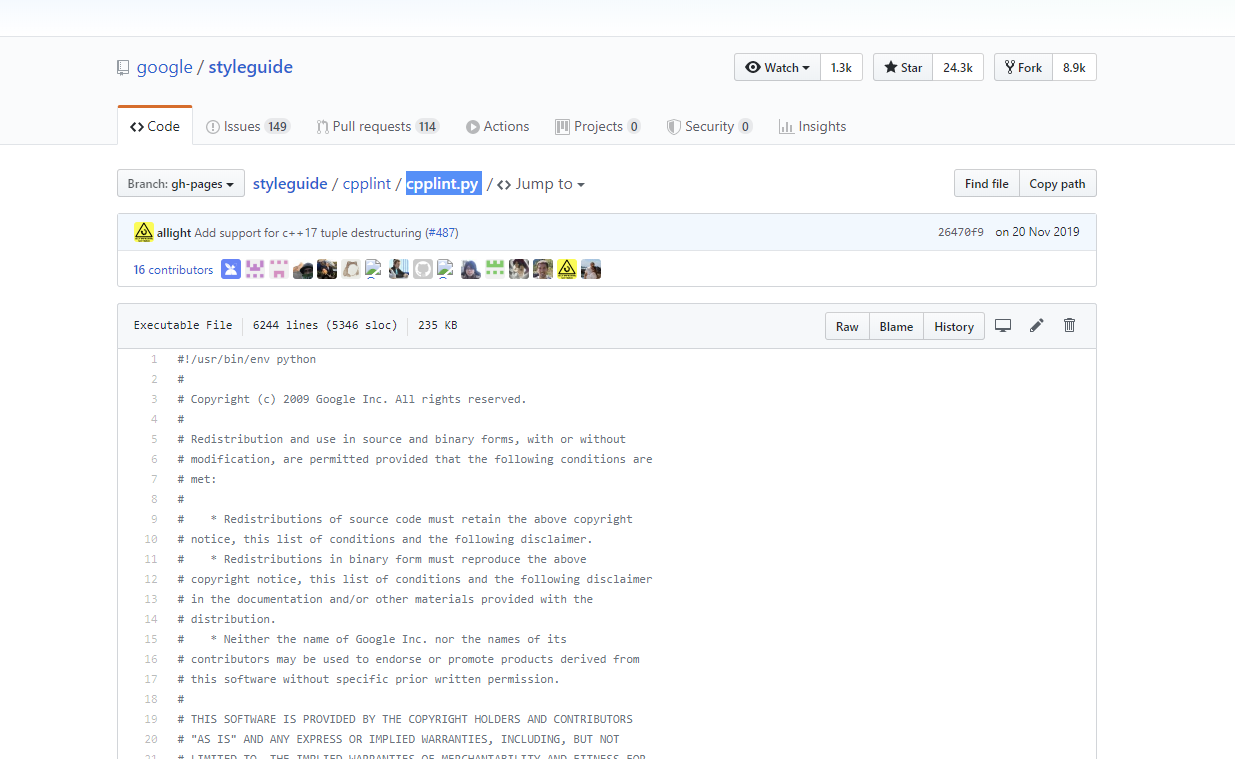
Task: Star the styleguide repository
Action: (903, 67)
